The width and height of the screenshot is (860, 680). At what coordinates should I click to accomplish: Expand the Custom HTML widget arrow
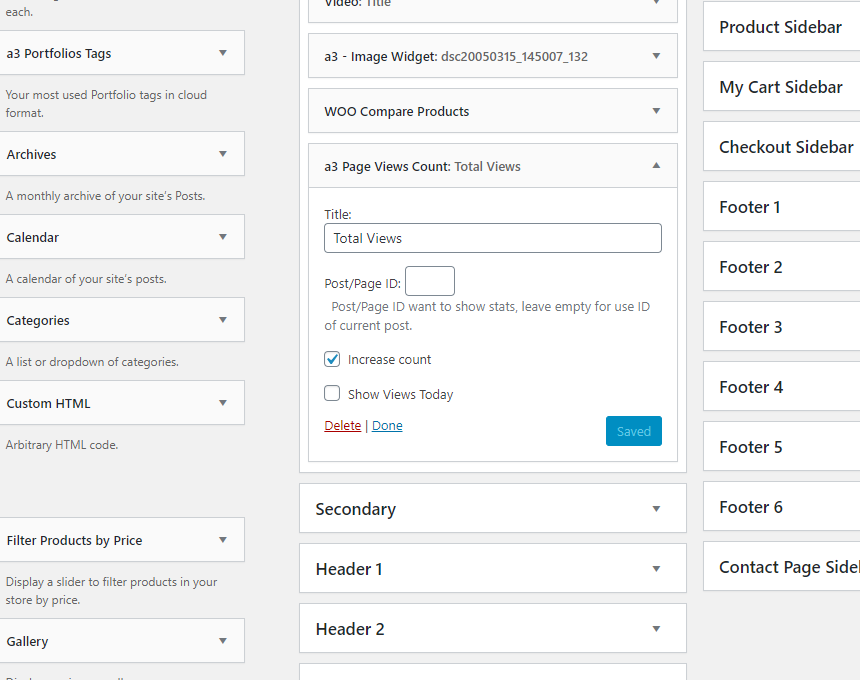click(223, 403)
